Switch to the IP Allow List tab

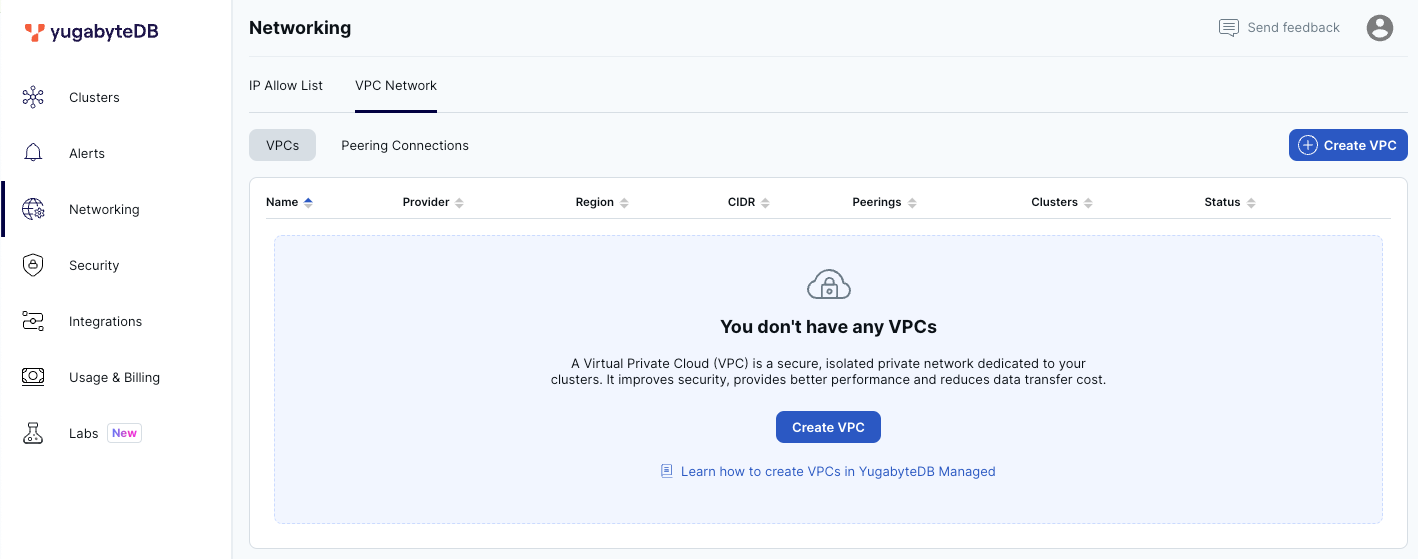[286, 85]
